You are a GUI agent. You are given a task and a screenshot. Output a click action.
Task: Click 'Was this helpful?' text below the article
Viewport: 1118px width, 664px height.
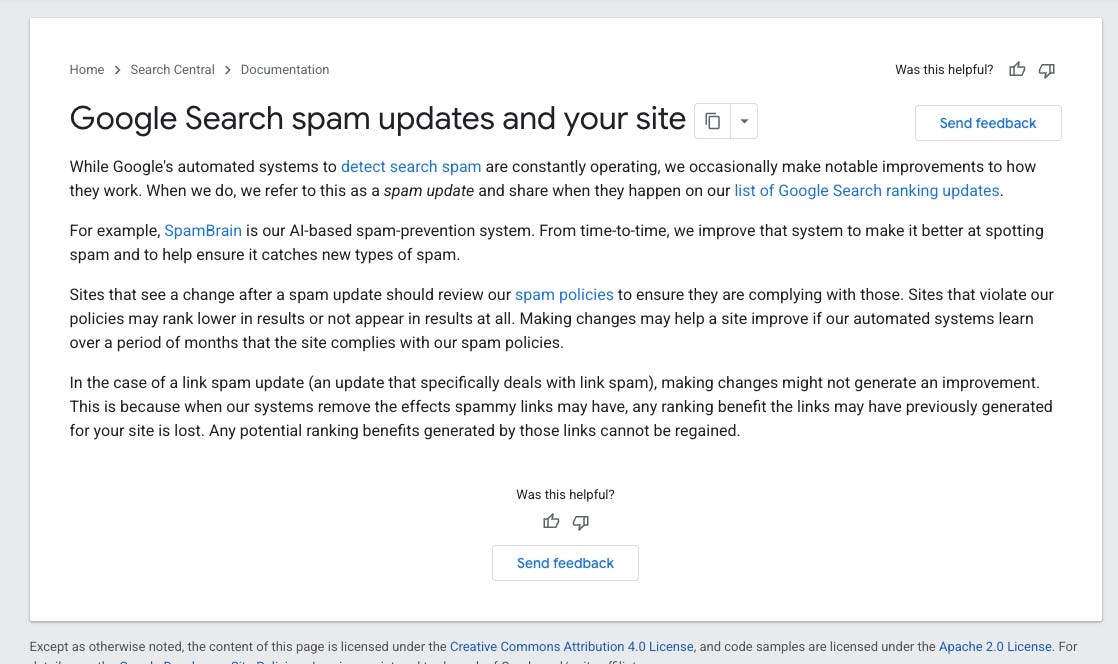pos(565,494)
